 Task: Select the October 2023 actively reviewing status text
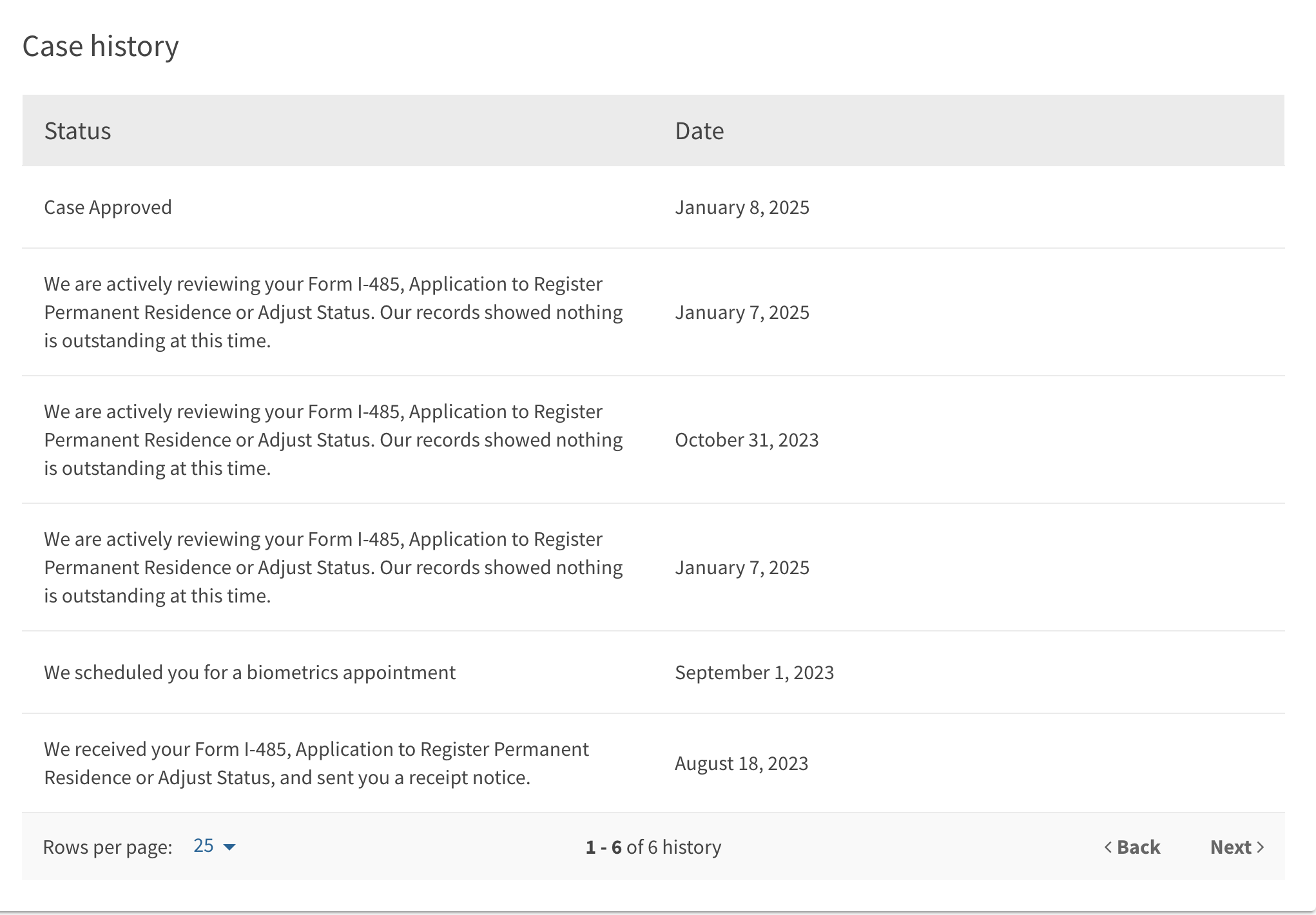333,440
